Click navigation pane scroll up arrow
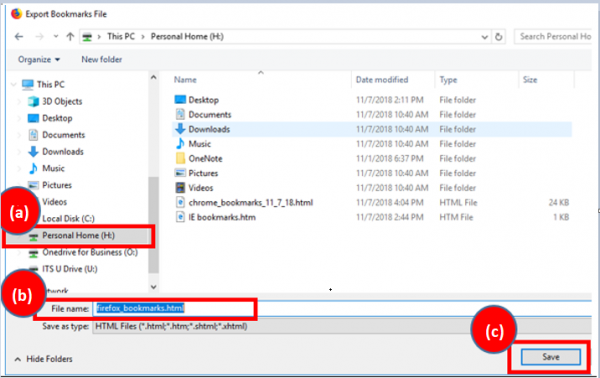Viewport: 600px width, 378px height. [x=153, y=78]
